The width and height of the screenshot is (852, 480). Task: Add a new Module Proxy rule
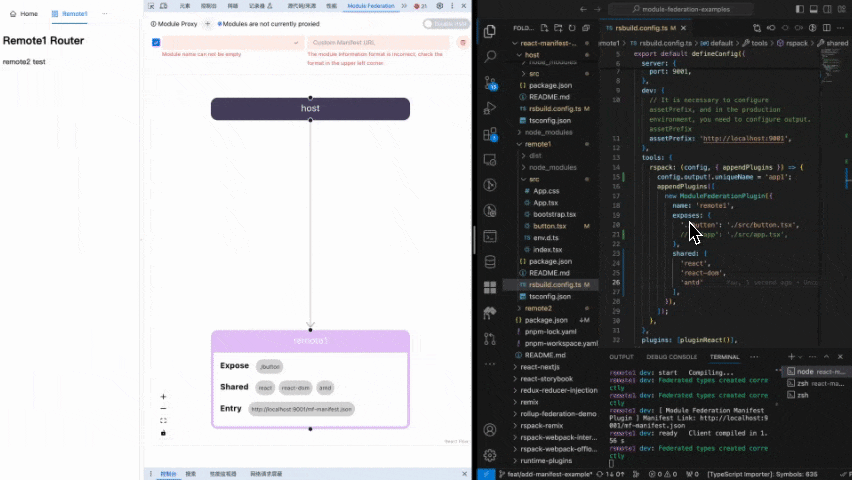point(207,23)
